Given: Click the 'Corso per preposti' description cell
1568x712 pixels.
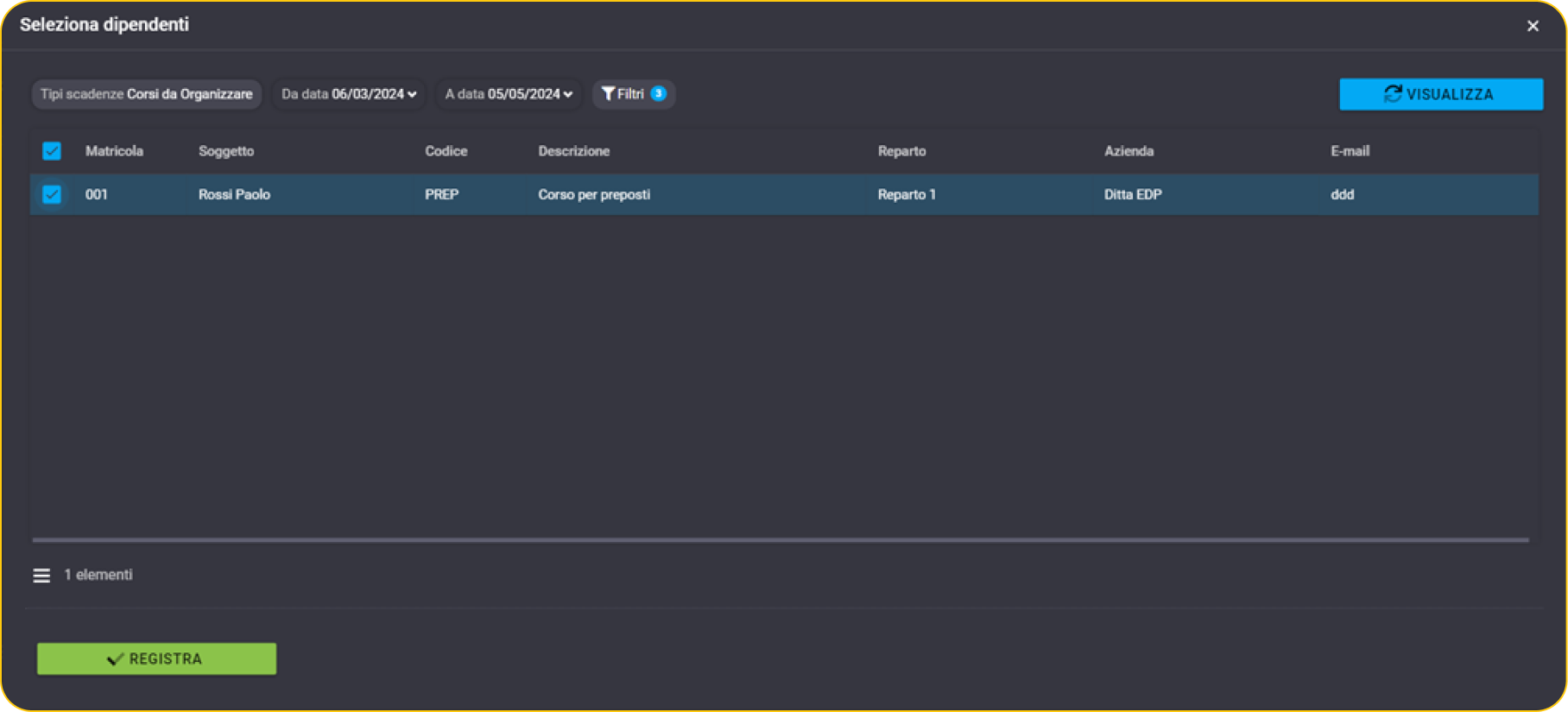Looking at the screenshot, I should click(594, 194).
